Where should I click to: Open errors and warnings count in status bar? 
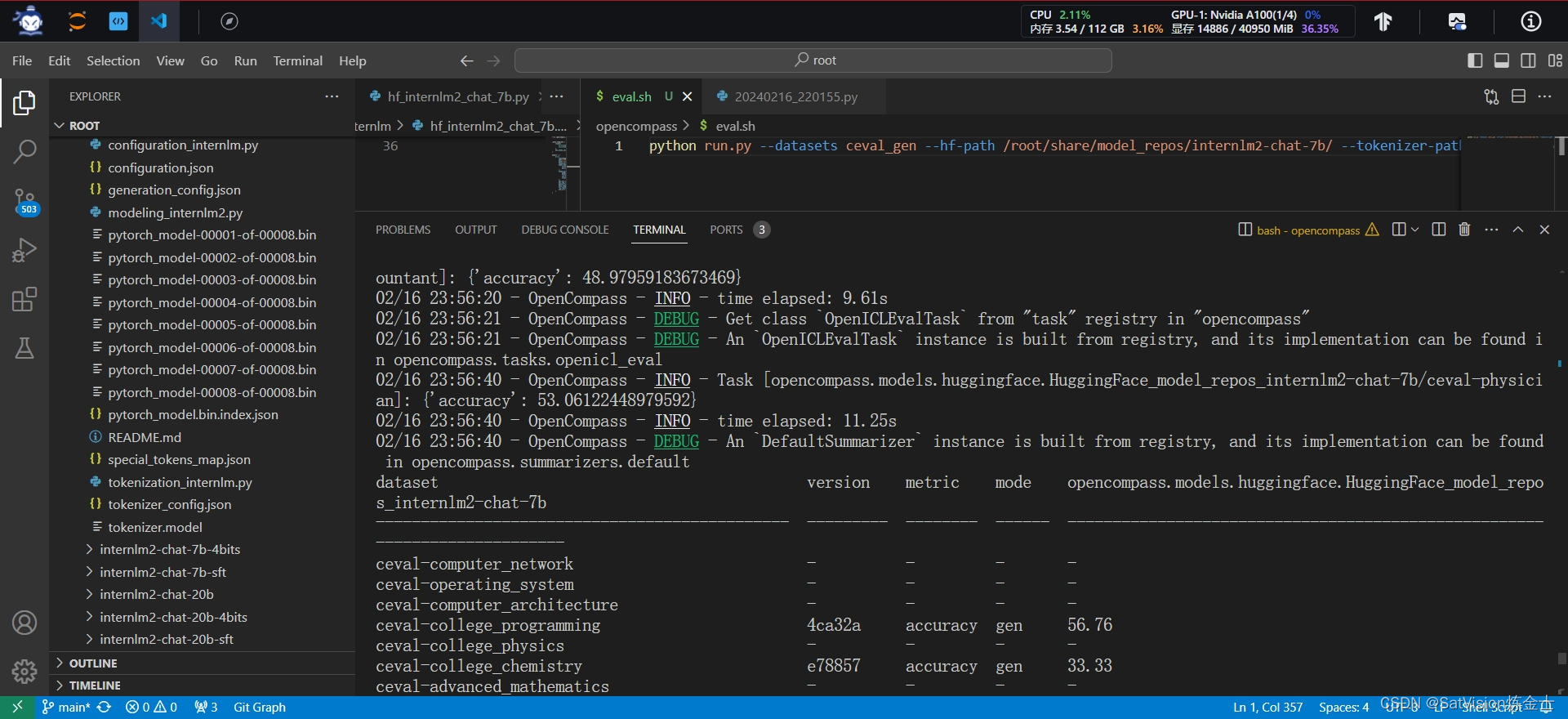point(151,708)
